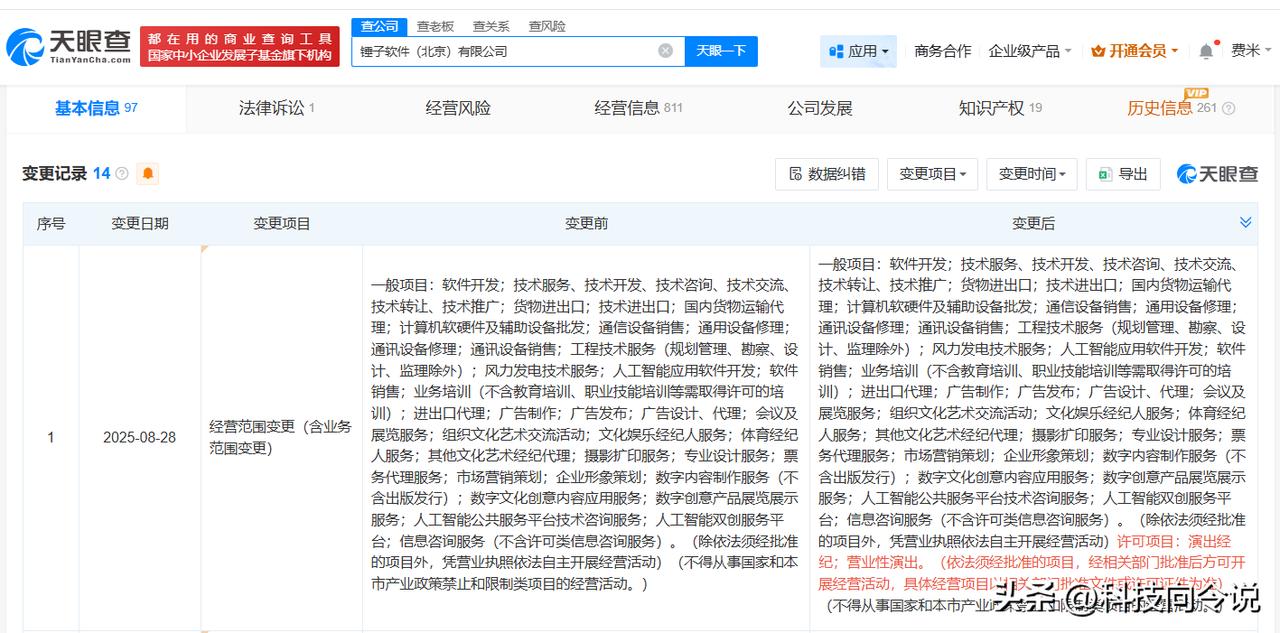Expand all rows with the double chevron icon
This screenshot has height=633, width=1280.
pyautogui.click(x=1245, y=223)
